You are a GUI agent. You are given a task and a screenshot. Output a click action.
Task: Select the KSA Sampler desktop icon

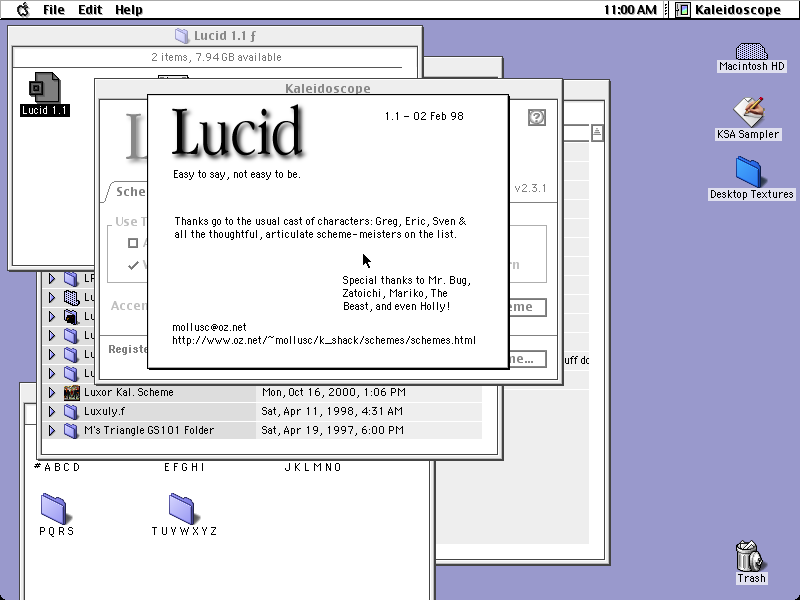pyautogui.click(x=748, y=112)
